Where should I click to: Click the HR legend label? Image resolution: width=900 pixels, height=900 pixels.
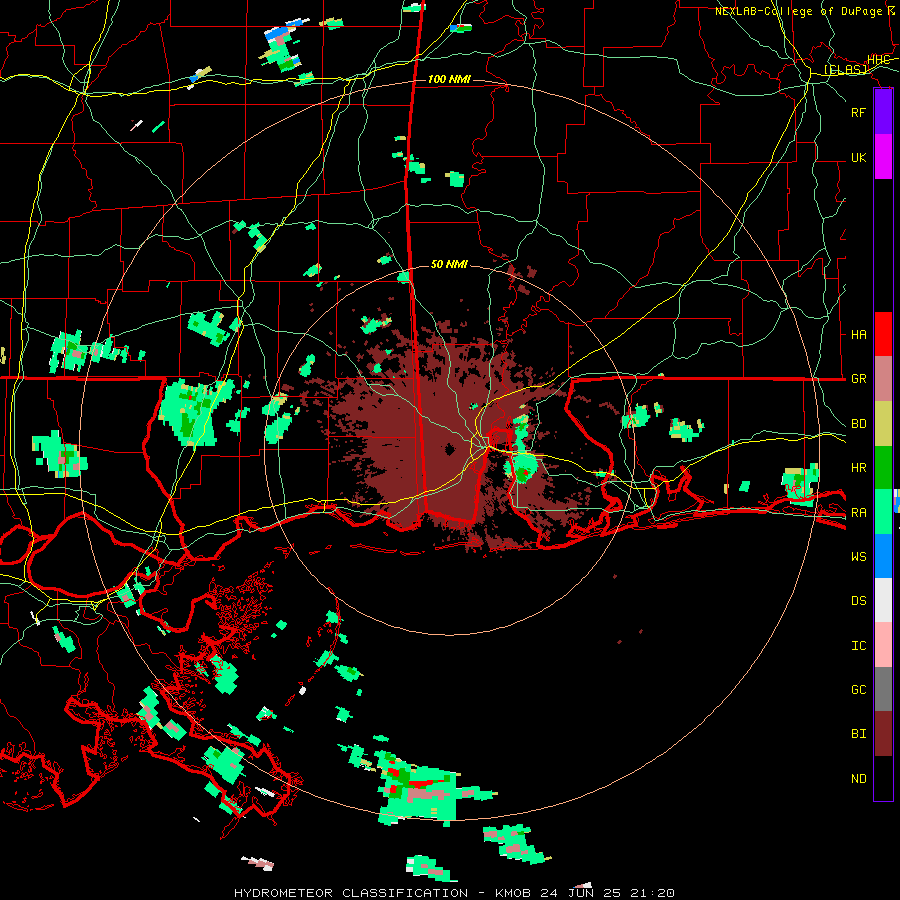coord(858,468)
